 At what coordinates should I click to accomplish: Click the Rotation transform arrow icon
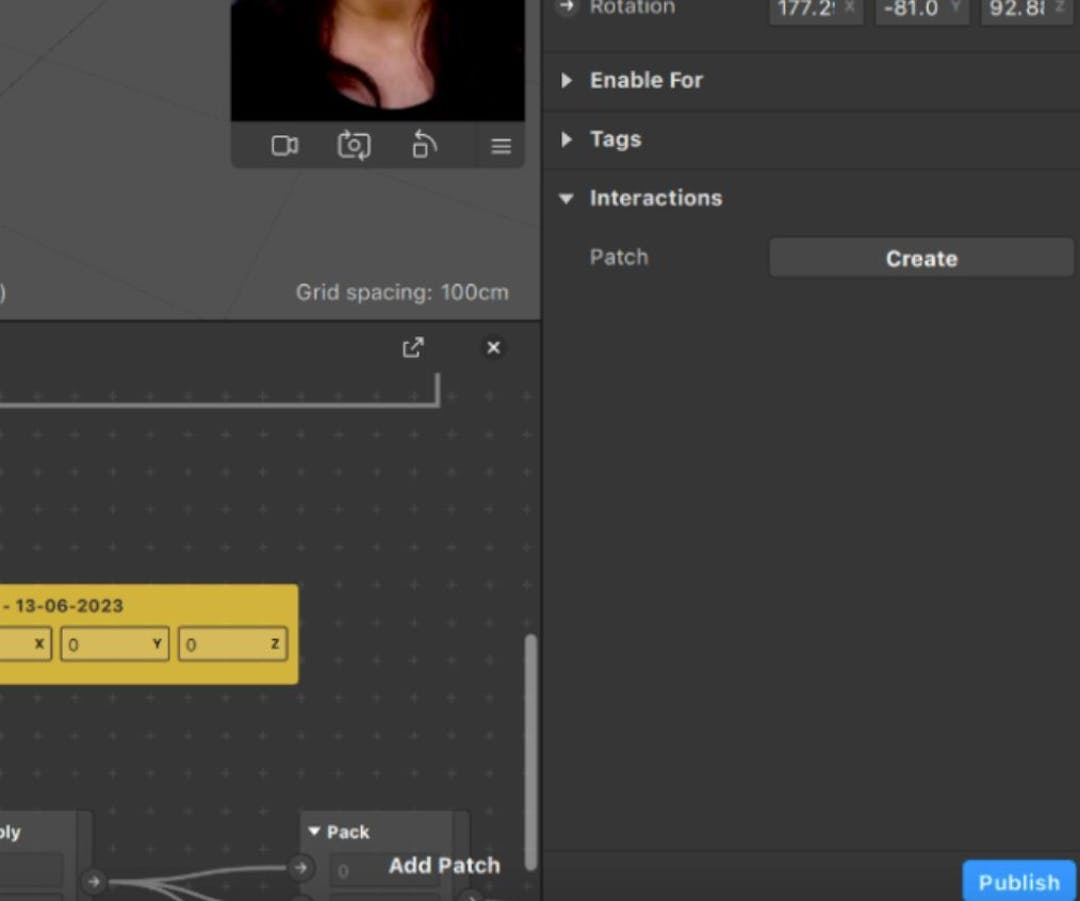(x=567, y=7)
